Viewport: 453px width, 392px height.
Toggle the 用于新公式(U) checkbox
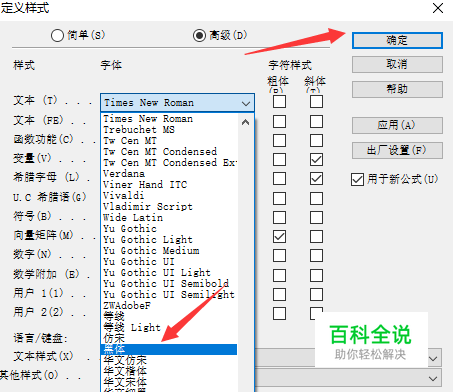[x=357, y=179]
